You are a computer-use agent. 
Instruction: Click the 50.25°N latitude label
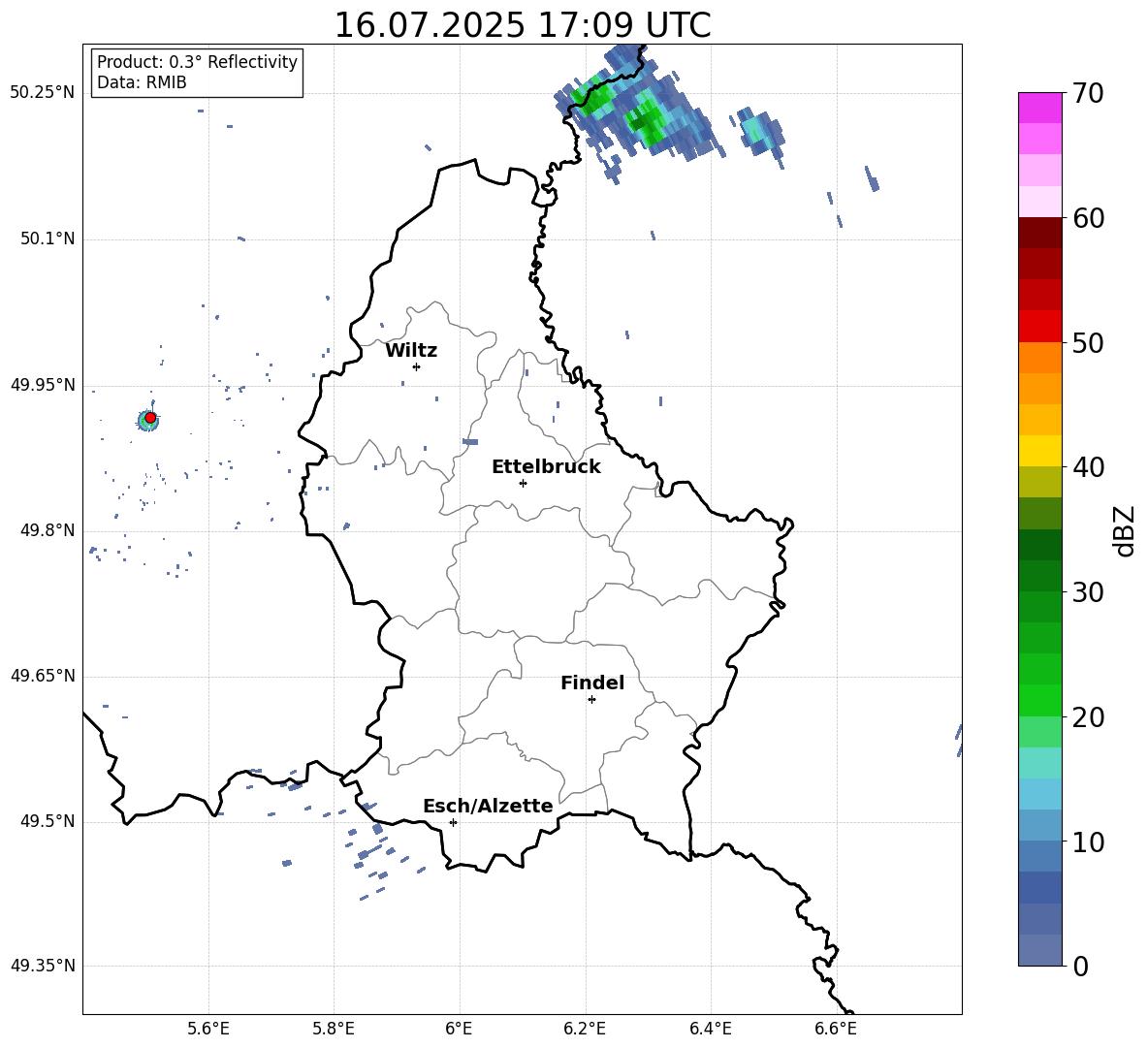coord(43,93)
